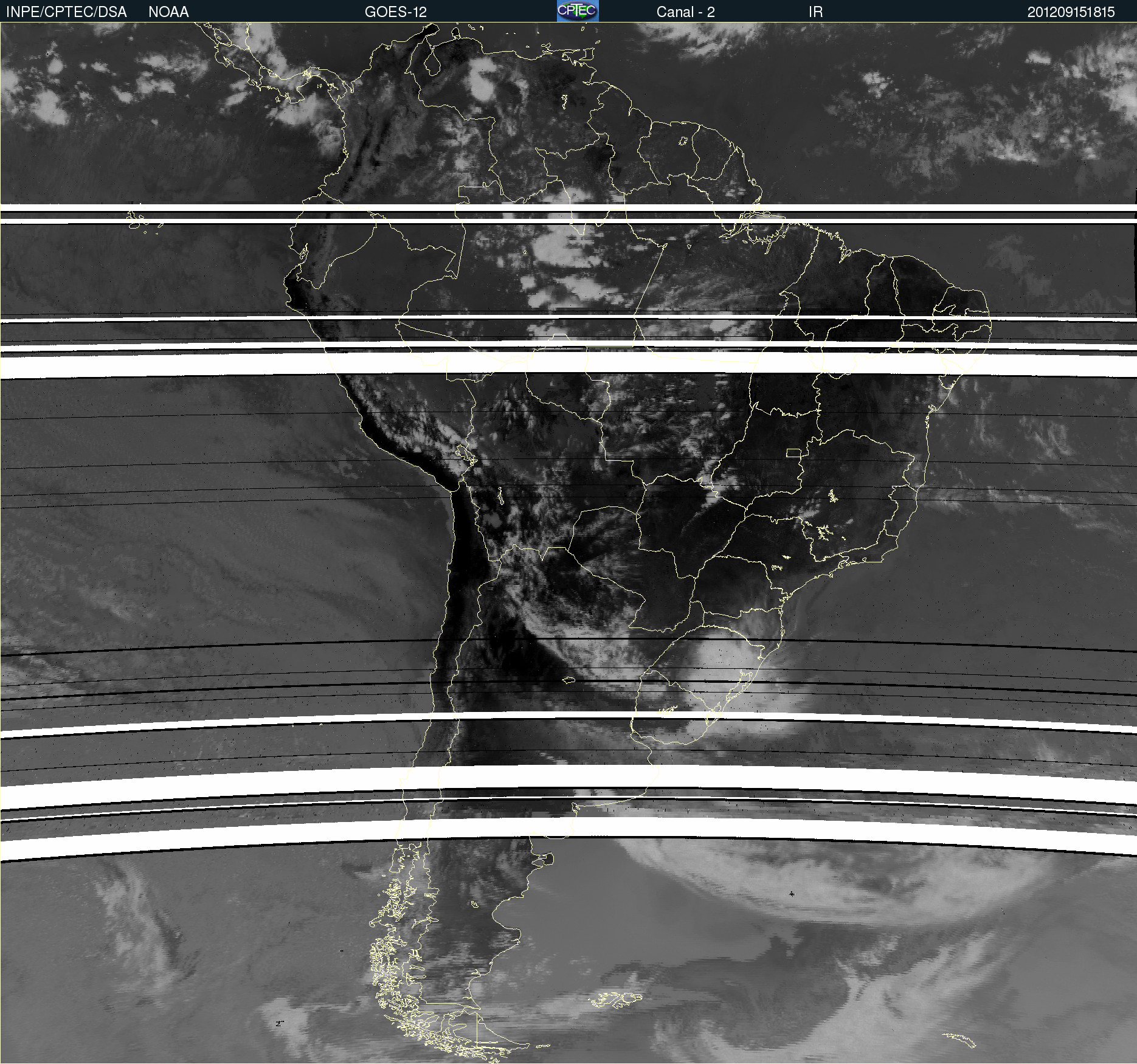Click the NOAA label in the header

pyautogui.click(x=168, y=12)
